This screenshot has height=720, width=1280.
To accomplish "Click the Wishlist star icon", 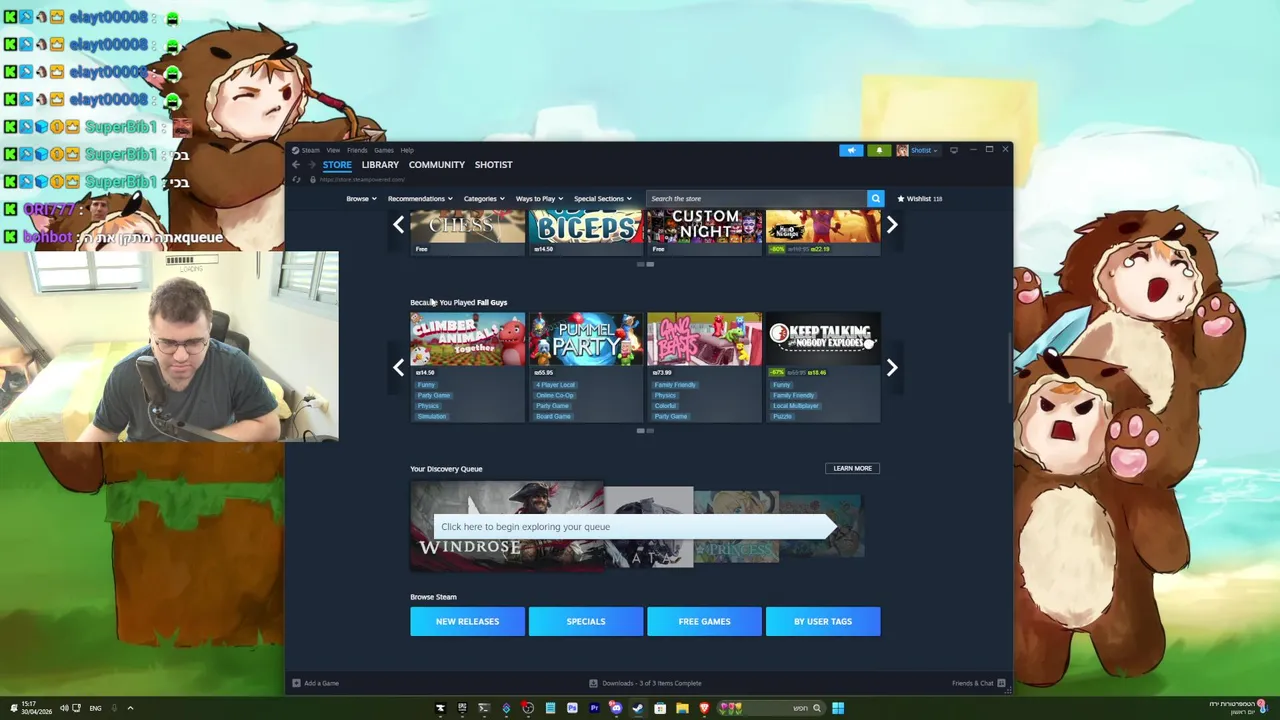I will [x=901, y=198].
